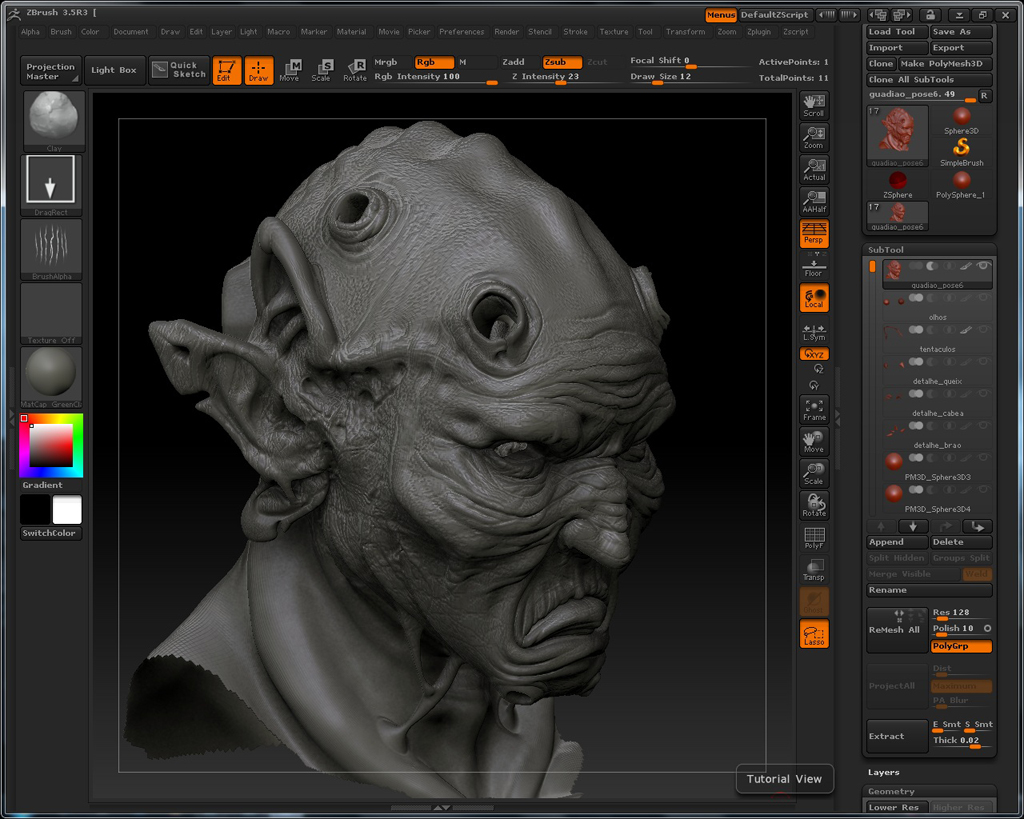This screenshot has height=819, width=1024.
Task: Select the Scale mode button beside Rotate in top shelf
Action: (x=321, y=71)
